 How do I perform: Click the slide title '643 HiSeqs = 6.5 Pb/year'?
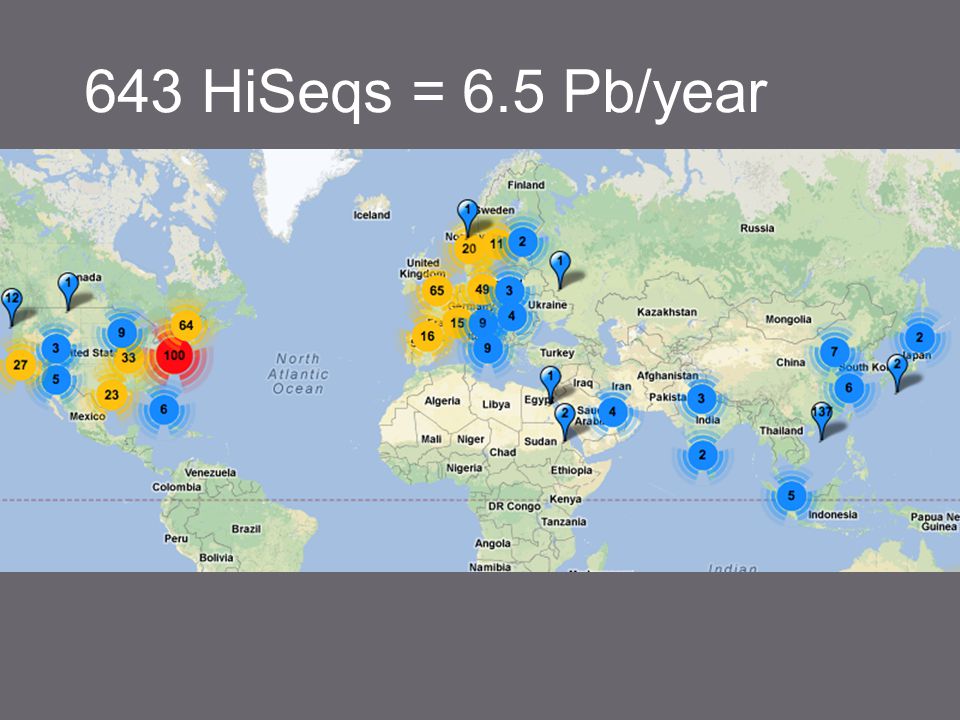click(426, 92)
